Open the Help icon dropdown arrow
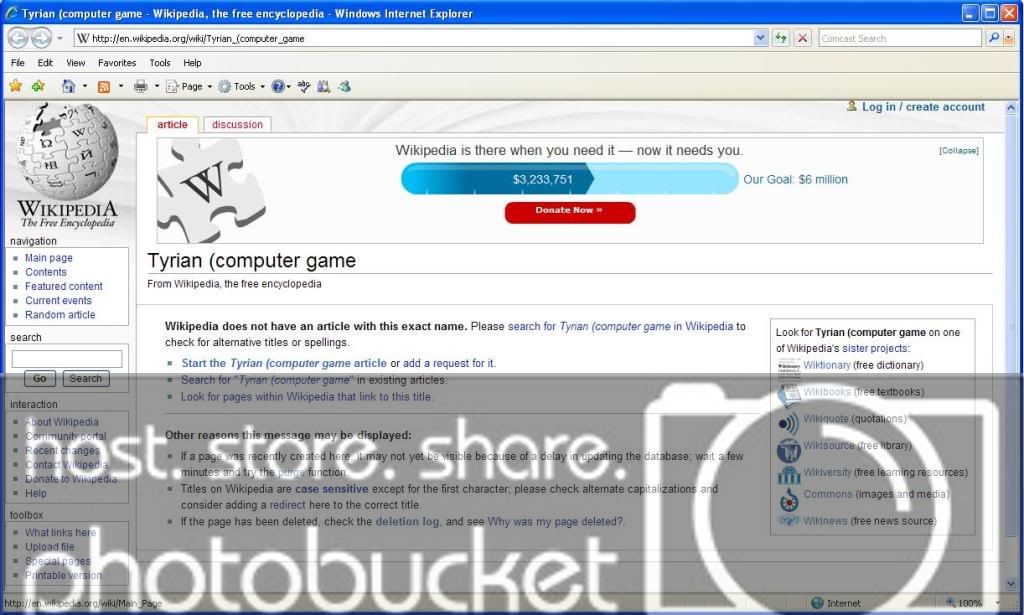The height and width of the screenshot is (615, 1024). (289, 86)
